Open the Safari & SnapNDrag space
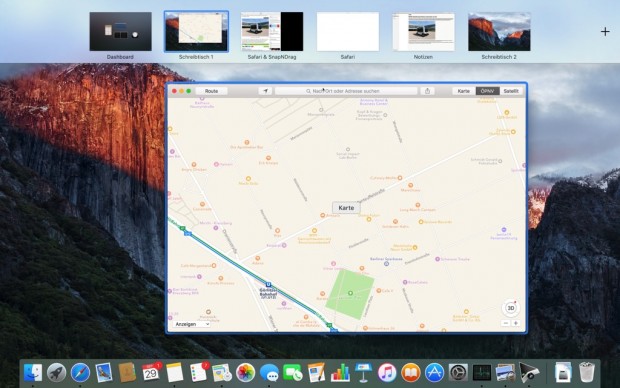The image size is (620, 388). click(272, 31)
